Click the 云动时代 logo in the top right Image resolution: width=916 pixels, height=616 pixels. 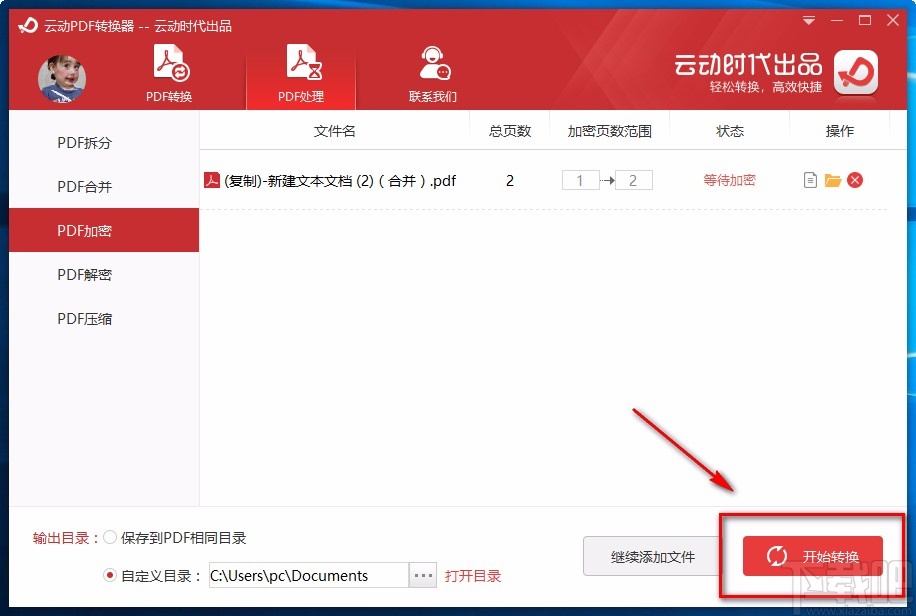pos(855,74)
